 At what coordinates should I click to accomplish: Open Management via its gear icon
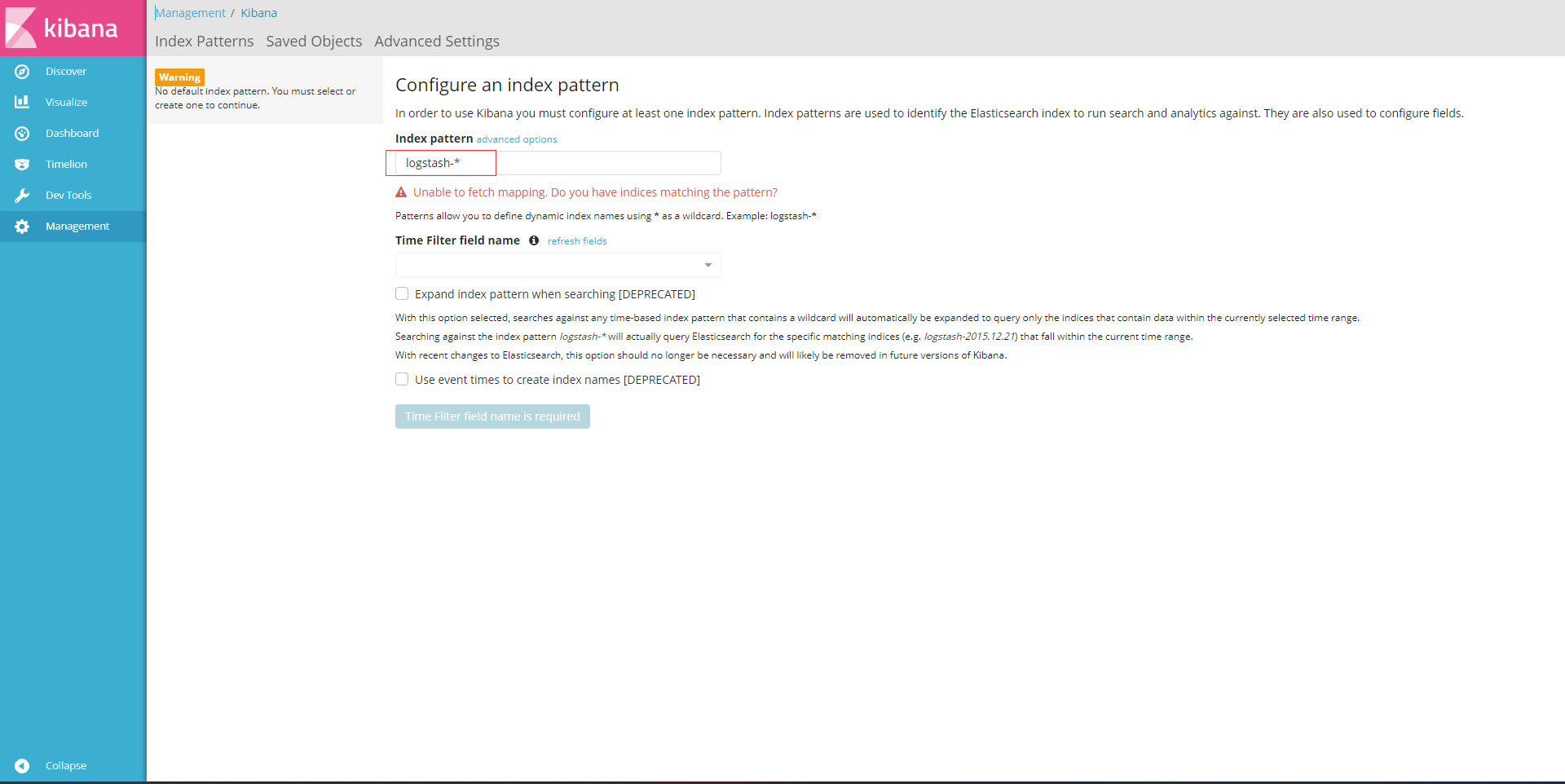22,227
